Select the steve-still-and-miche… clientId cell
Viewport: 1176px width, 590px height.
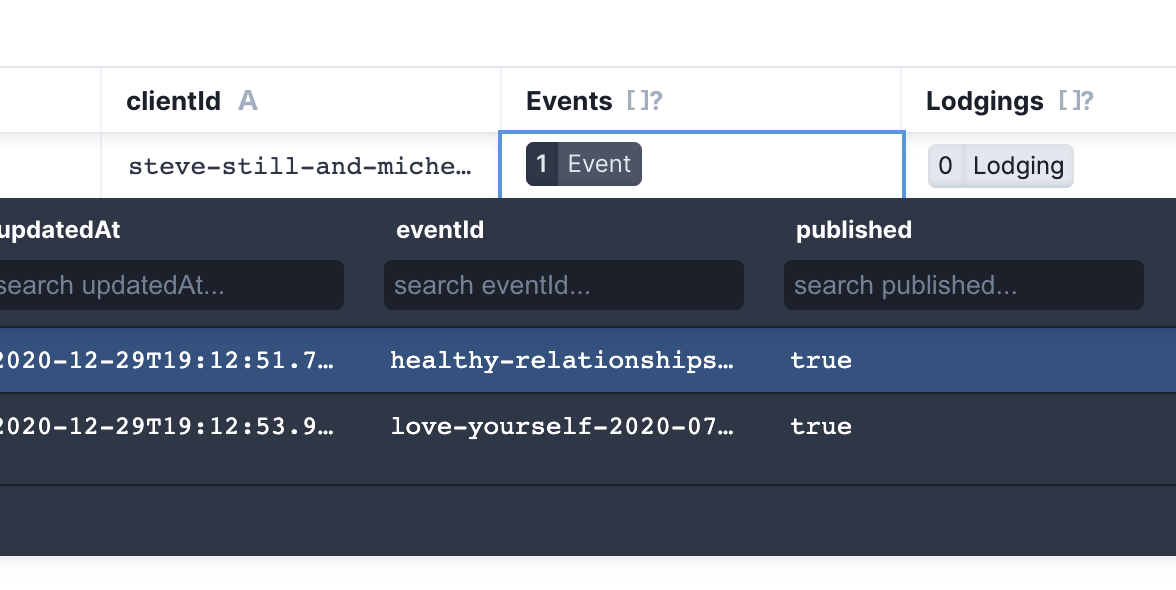pos(301,166)
